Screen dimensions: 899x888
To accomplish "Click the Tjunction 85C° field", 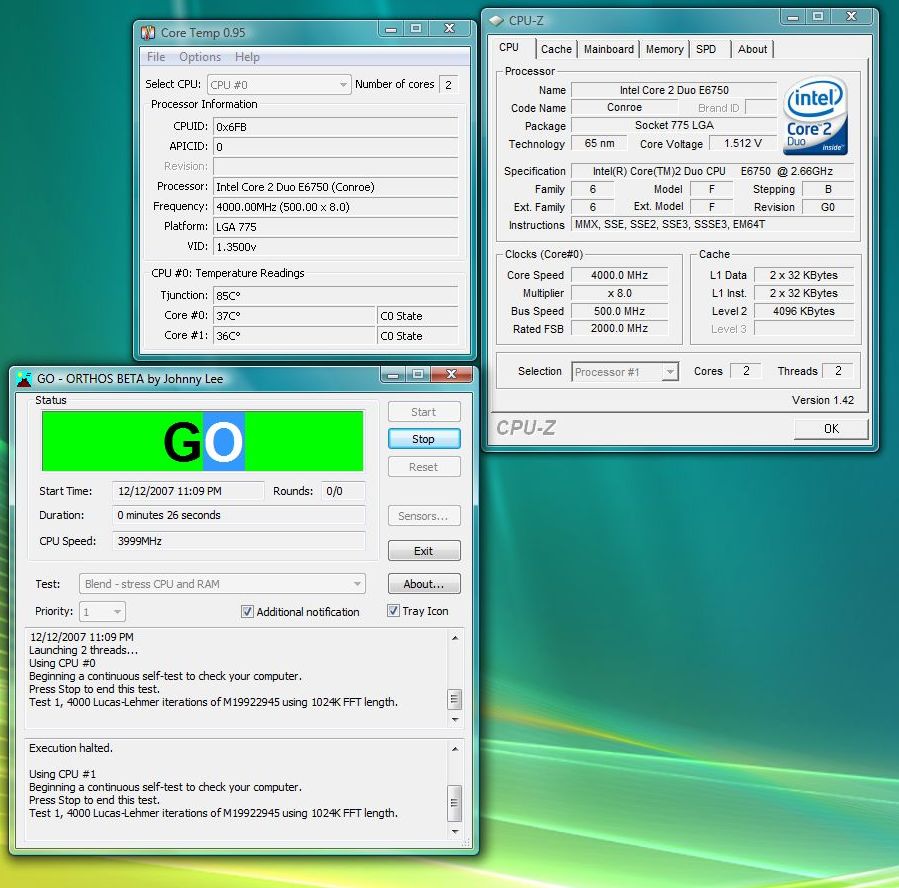I will tap(335, 296).
